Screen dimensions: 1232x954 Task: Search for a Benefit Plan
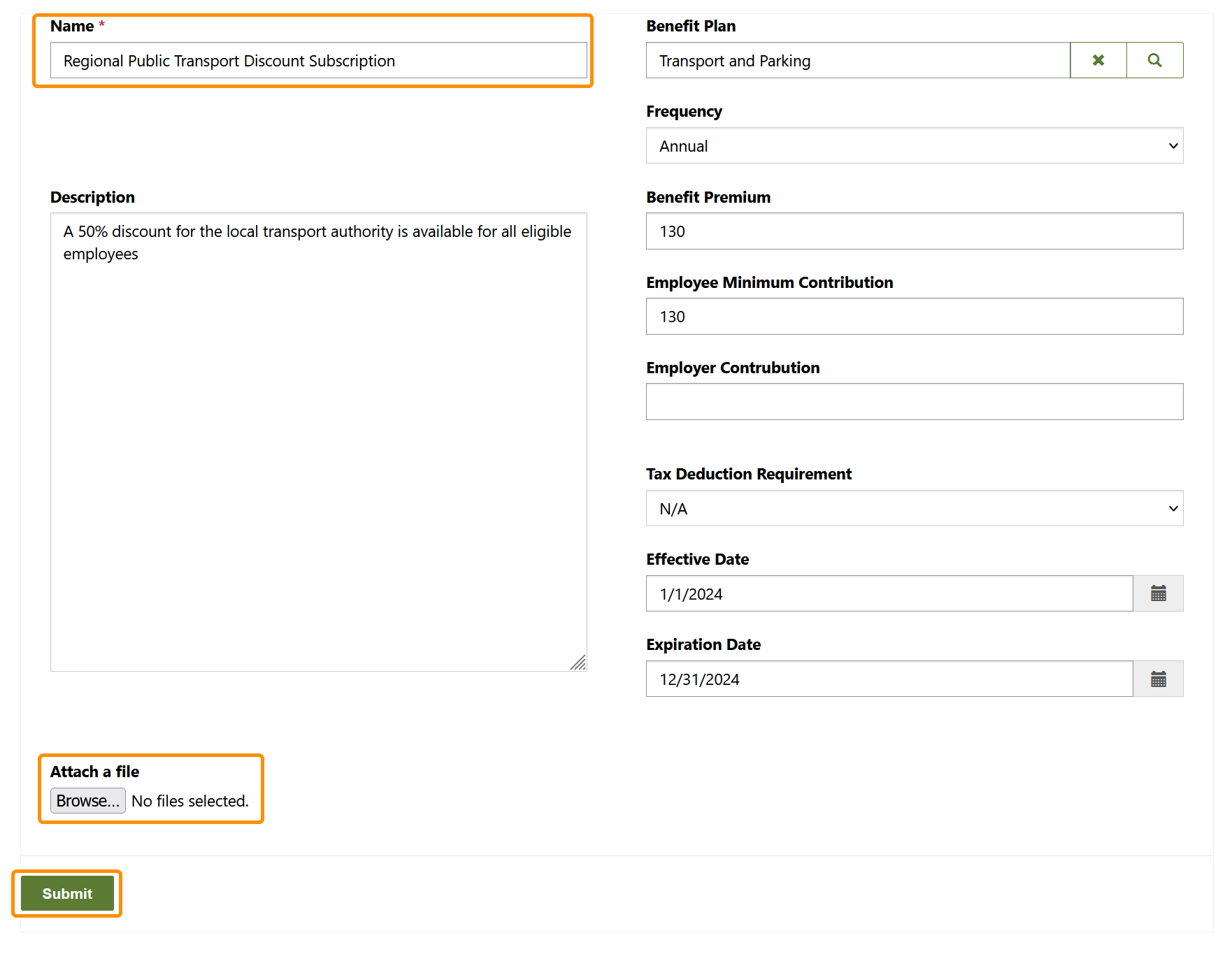pos(1154,61)
